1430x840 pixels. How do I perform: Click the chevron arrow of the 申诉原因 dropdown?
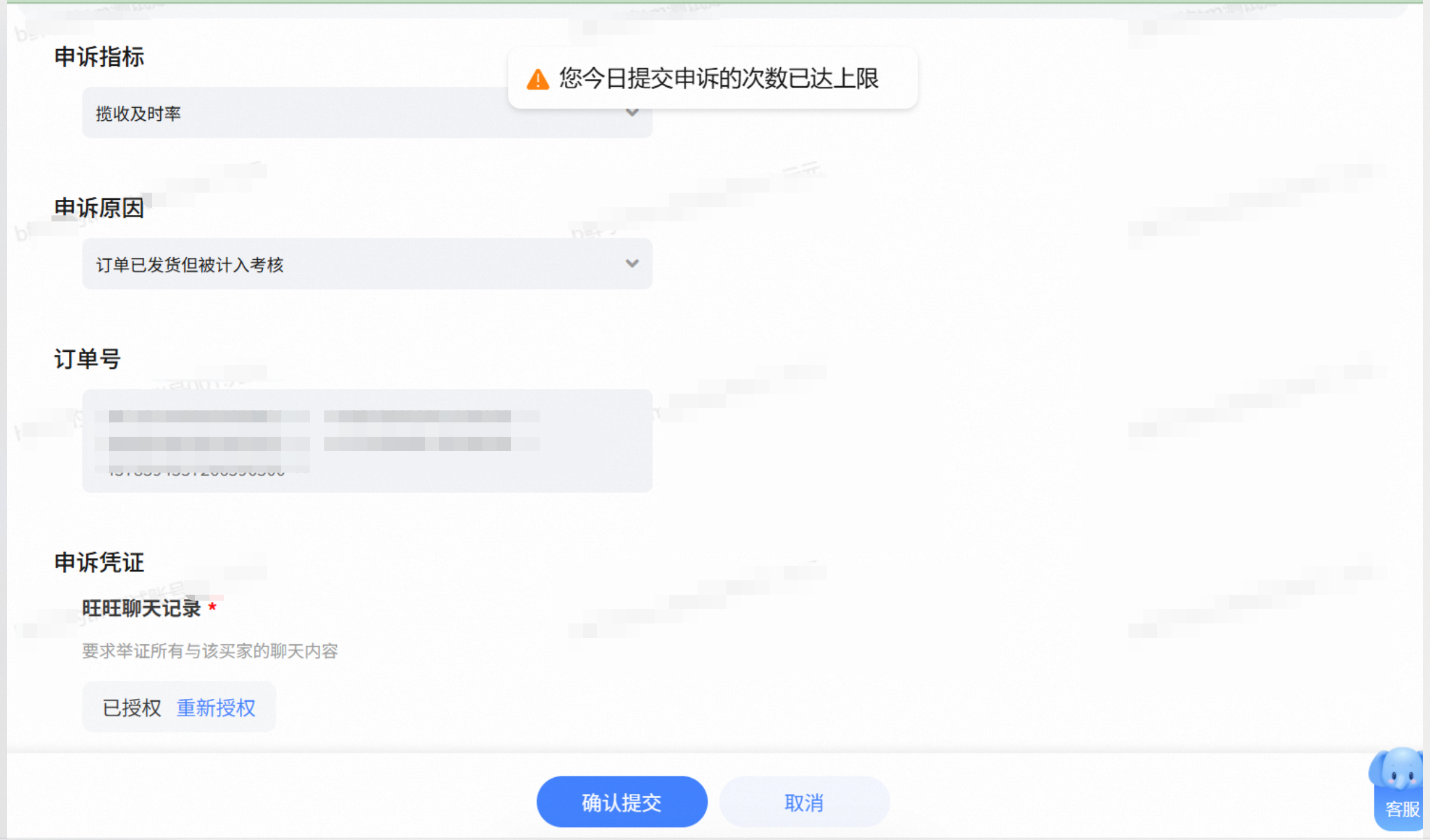click(632, 264)
